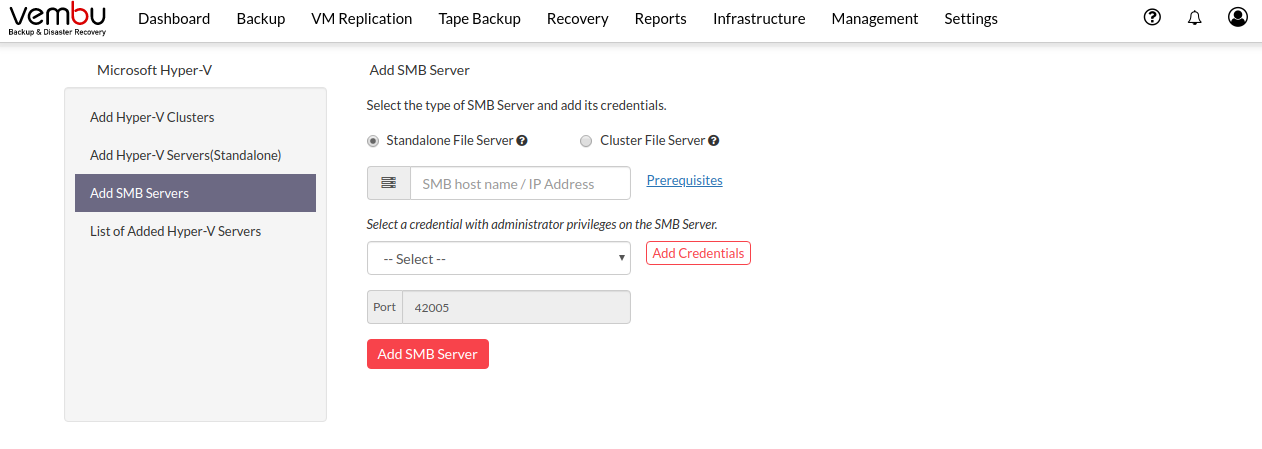The image size is (1262, 449).
Task: Select Add Hyper-V Clusters in sidebar
Action: tap(152, 117)
